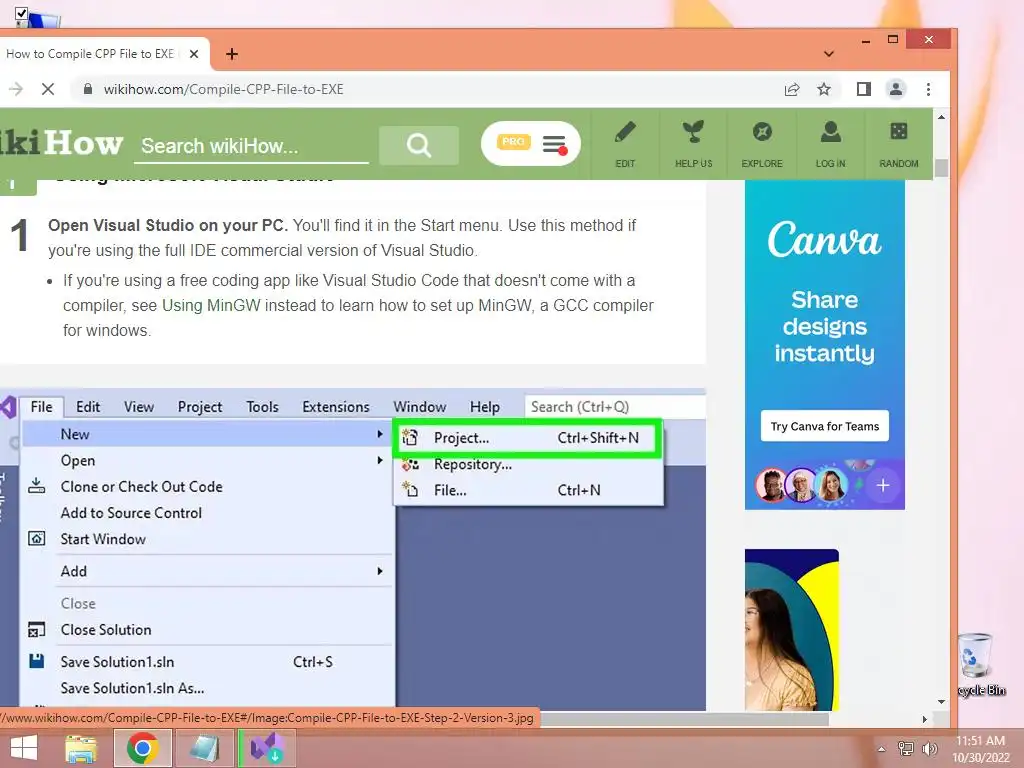Viewport: 1024px width, 768px height.
Task: Click the Visual Studio Installer icon on the taskbar
Action: (x=268, y=748)
